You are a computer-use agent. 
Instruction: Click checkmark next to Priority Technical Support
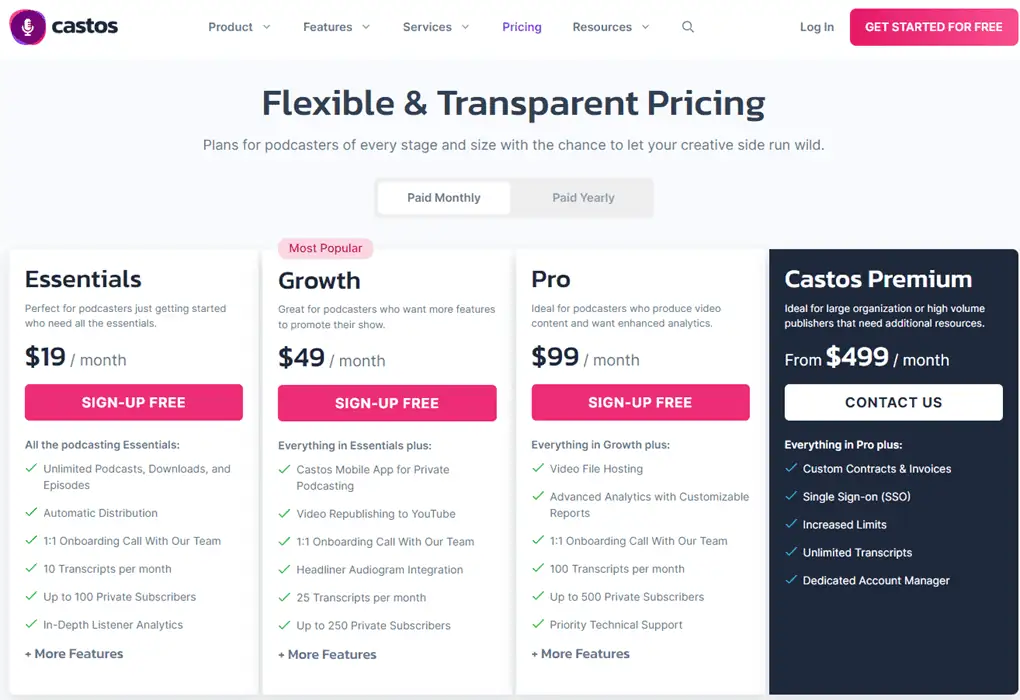[538, 624]
